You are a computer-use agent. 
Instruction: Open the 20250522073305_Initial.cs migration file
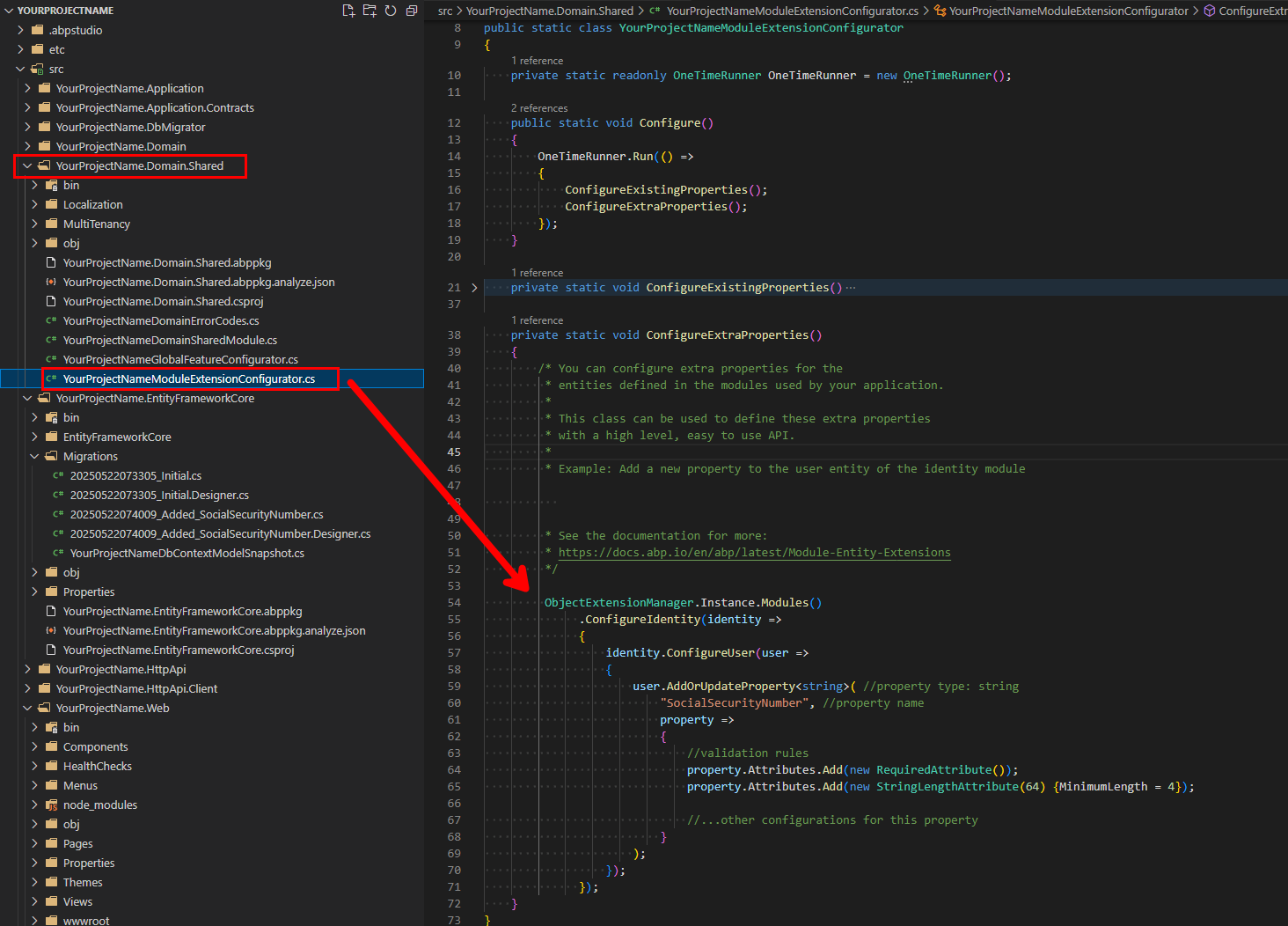135,476
